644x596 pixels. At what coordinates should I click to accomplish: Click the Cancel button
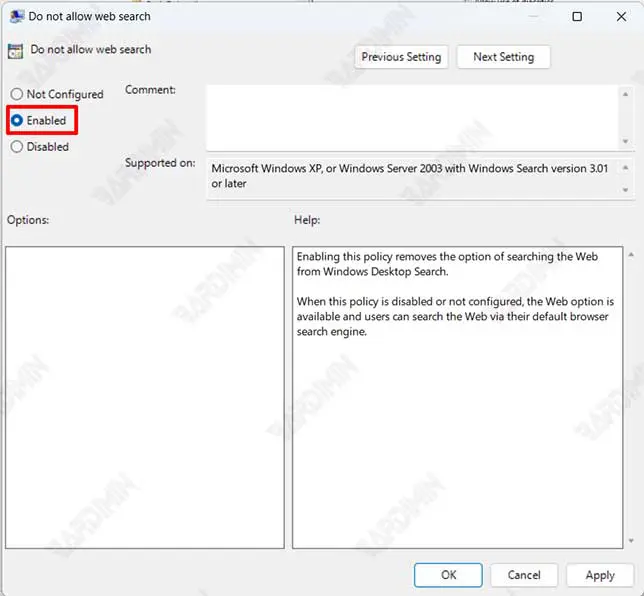524,575
